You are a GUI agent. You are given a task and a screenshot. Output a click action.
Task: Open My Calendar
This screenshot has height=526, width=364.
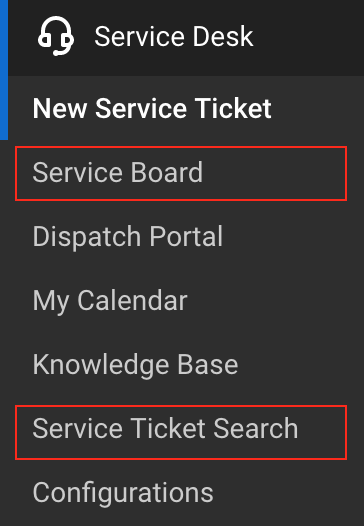110,301
